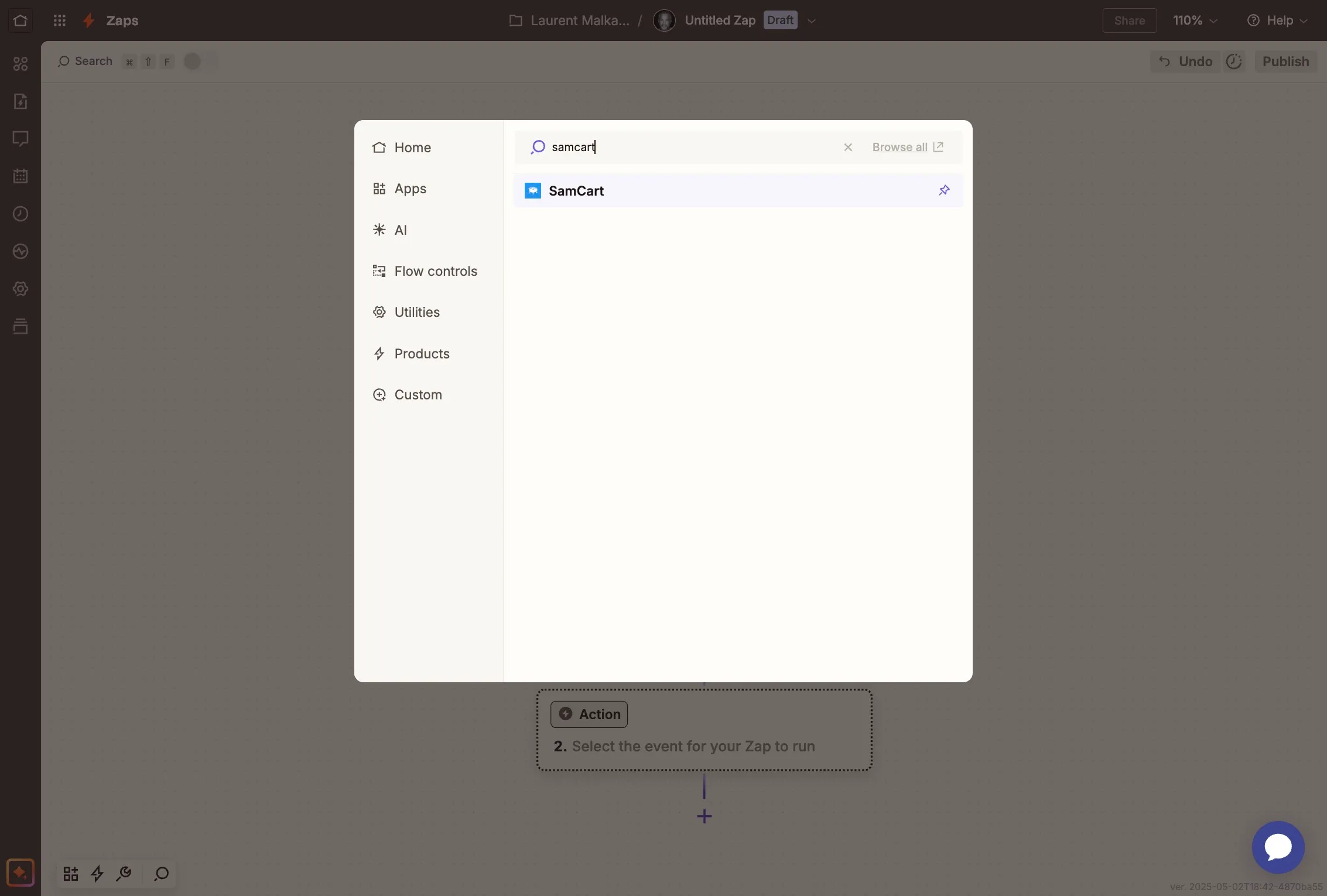Click the Draft status badge
Viewport: 1327px width, 896px height.
click(x=780, y=20)
